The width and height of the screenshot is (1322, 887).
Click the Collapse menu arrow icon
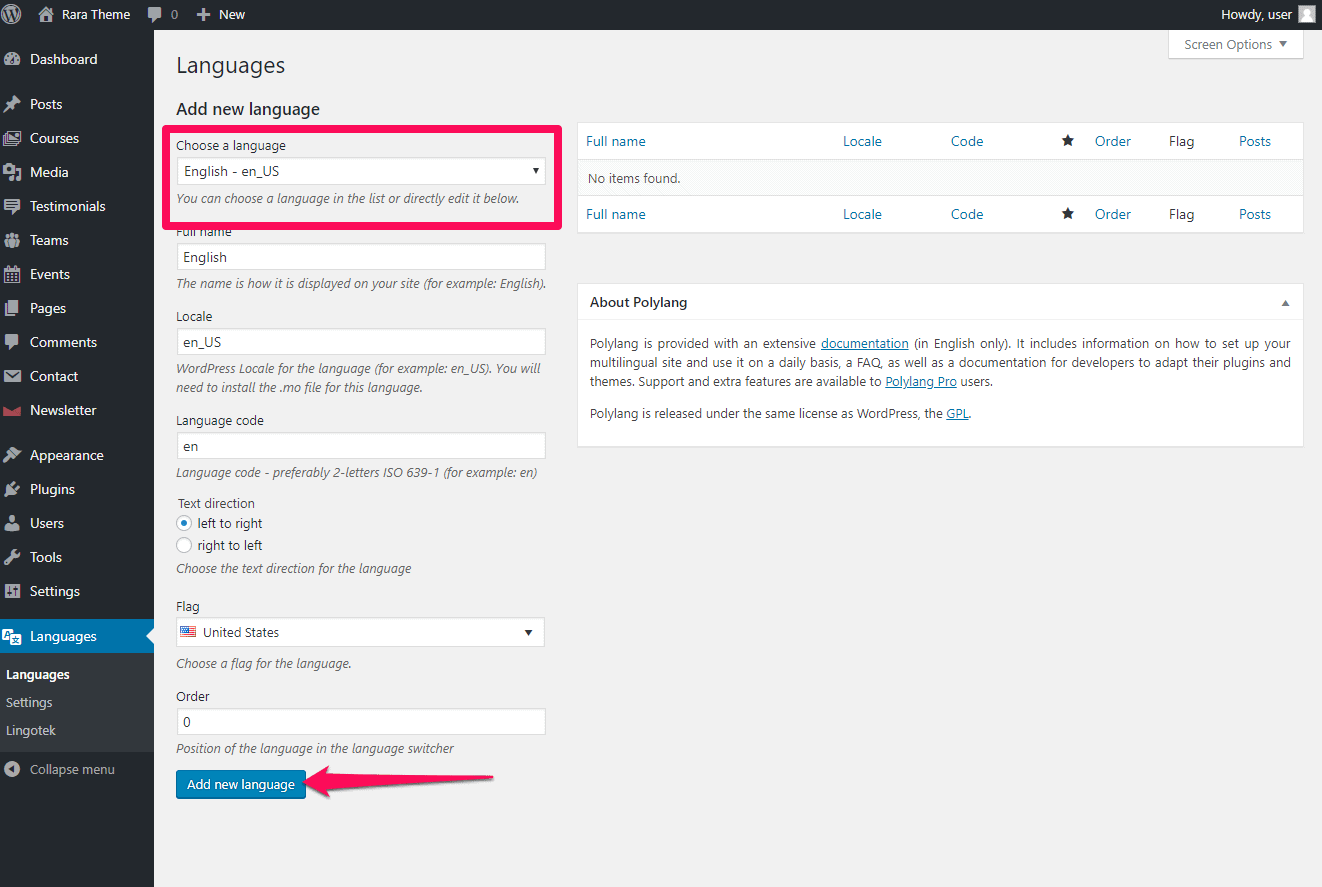(x=12, y=769)
